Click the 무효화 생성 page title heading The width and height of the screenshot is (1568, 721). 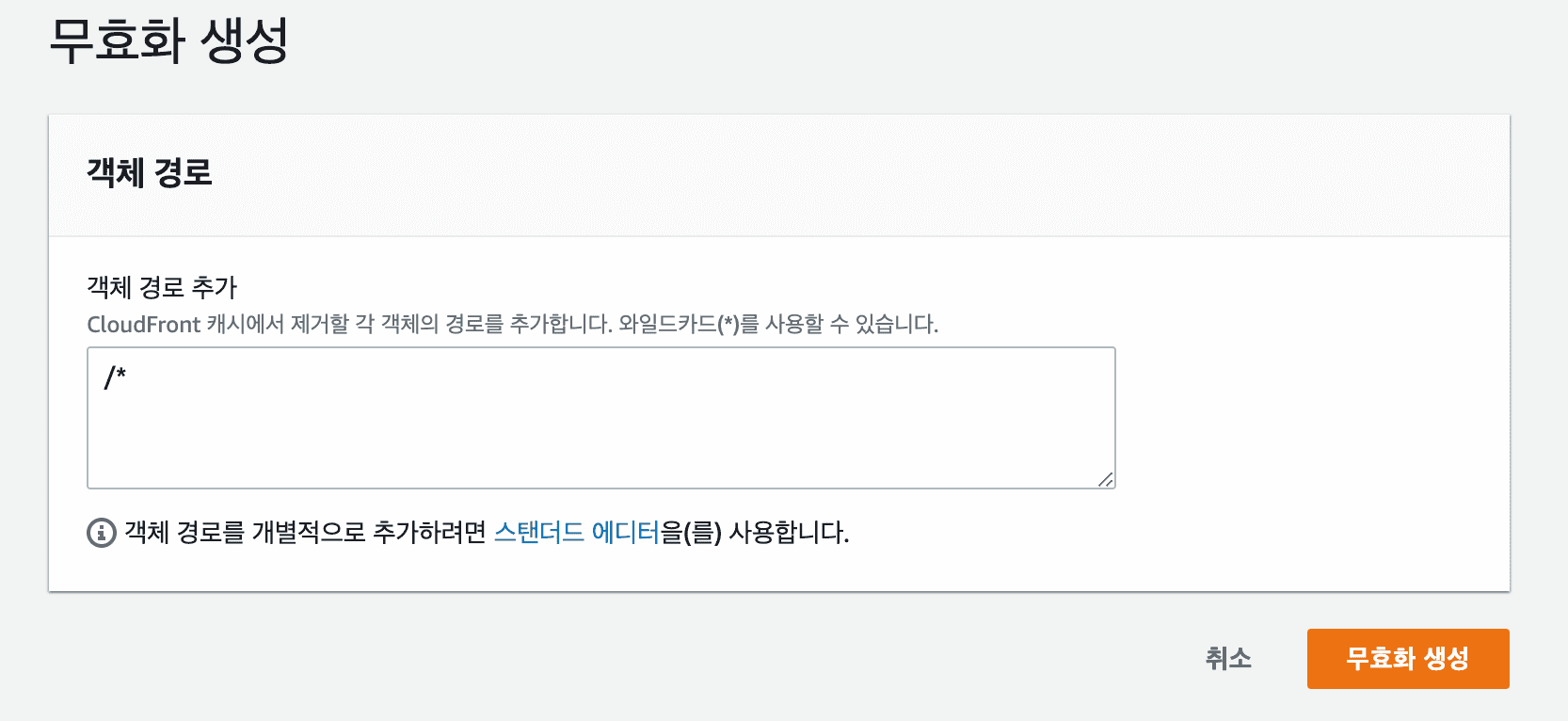coord(168,41)
